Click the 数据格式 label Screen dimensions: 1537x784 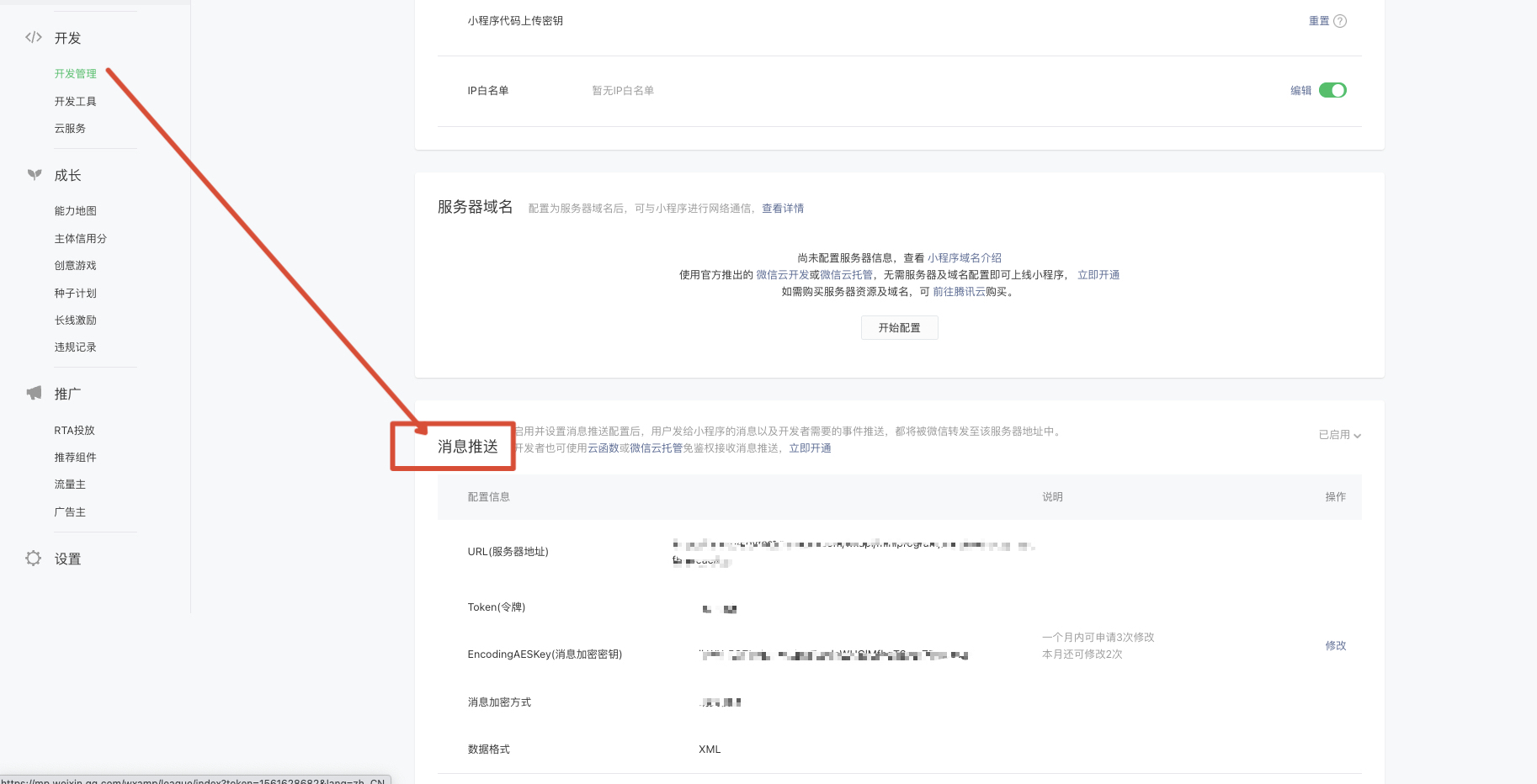click(489, 750)
